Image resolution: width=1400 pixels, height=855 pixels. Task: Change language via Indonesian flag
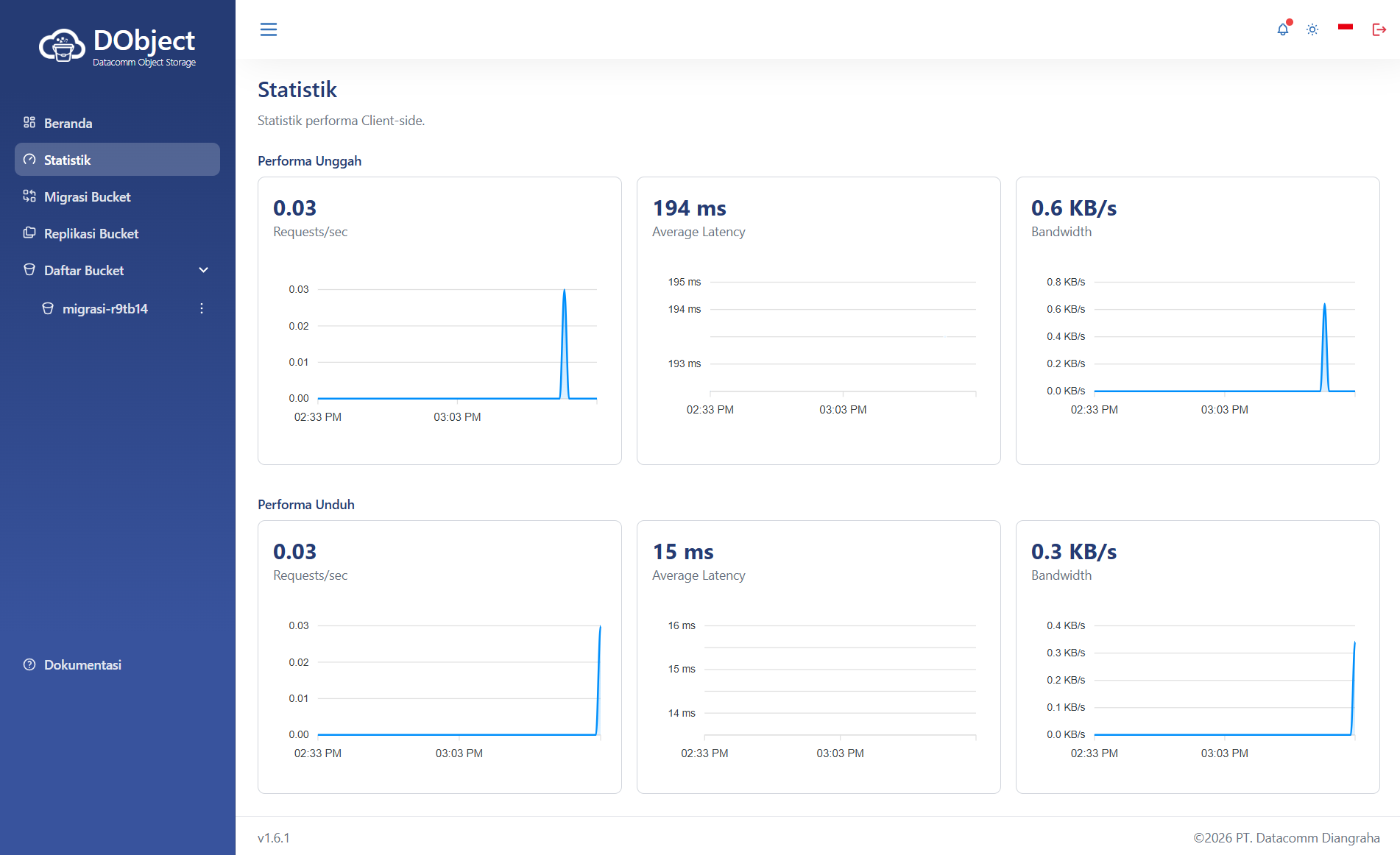pyautogui.click(x=1346, y=27)
